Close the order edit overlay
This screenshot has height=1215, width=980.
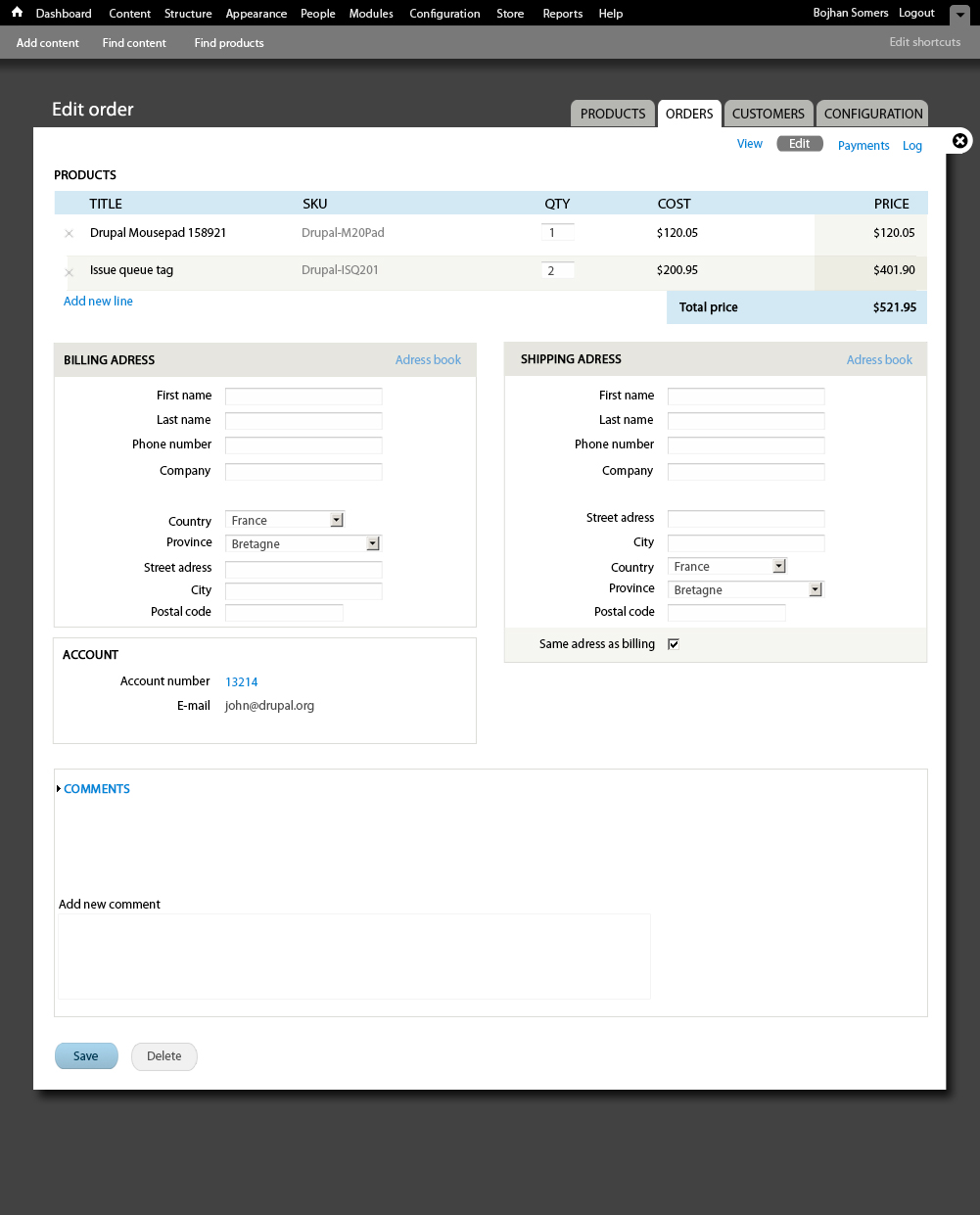(959, 141)
